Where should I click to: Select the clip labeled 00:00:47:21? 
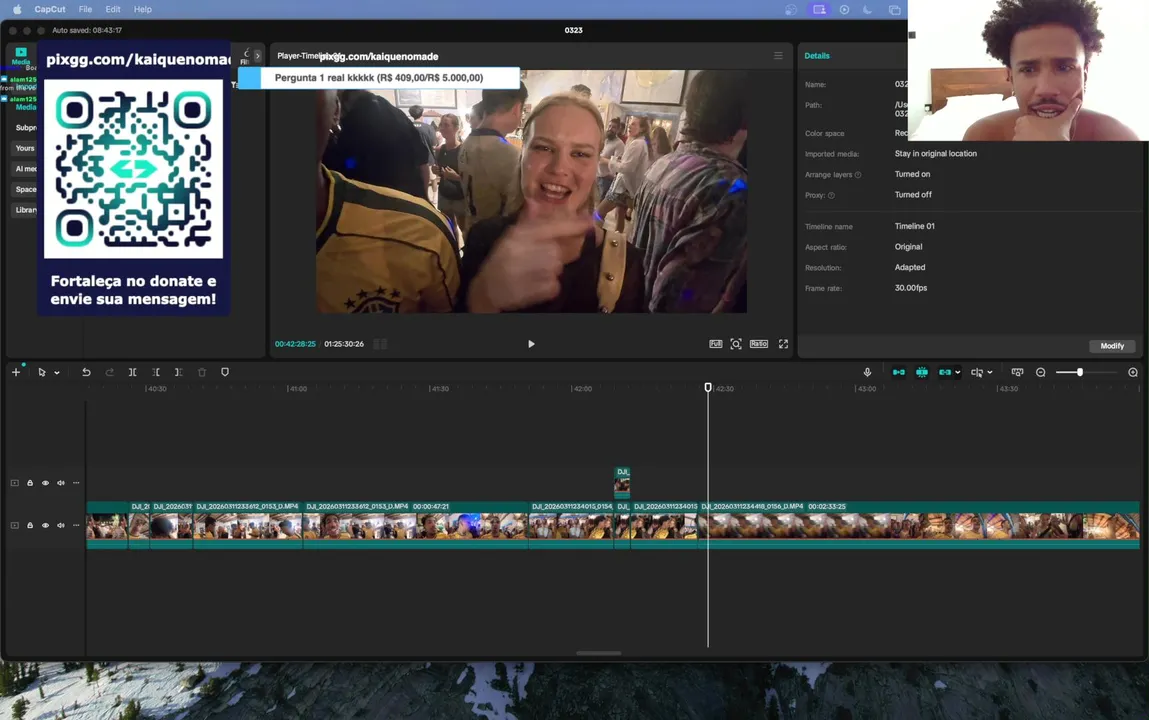415,524
